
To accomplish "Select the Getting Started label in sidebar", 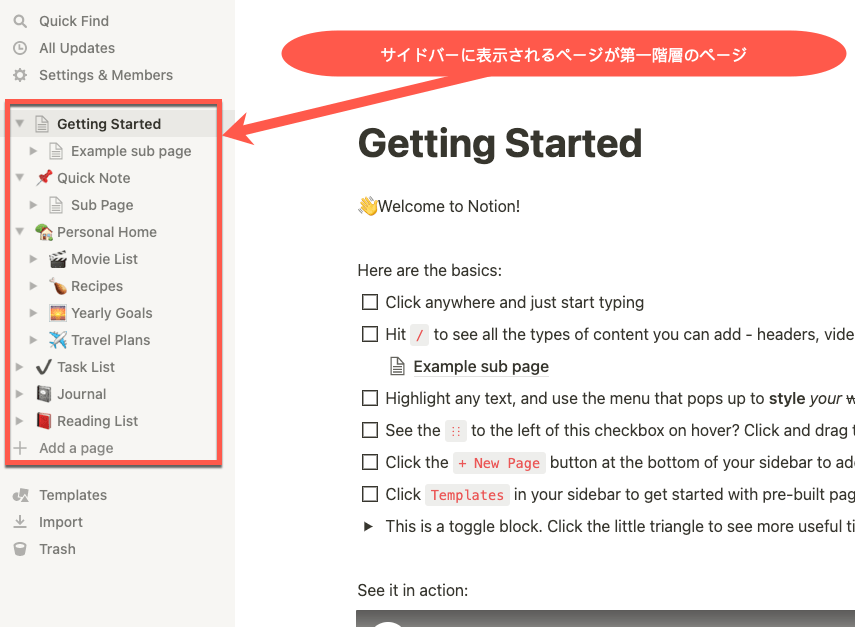I will (x=109, y=124).
